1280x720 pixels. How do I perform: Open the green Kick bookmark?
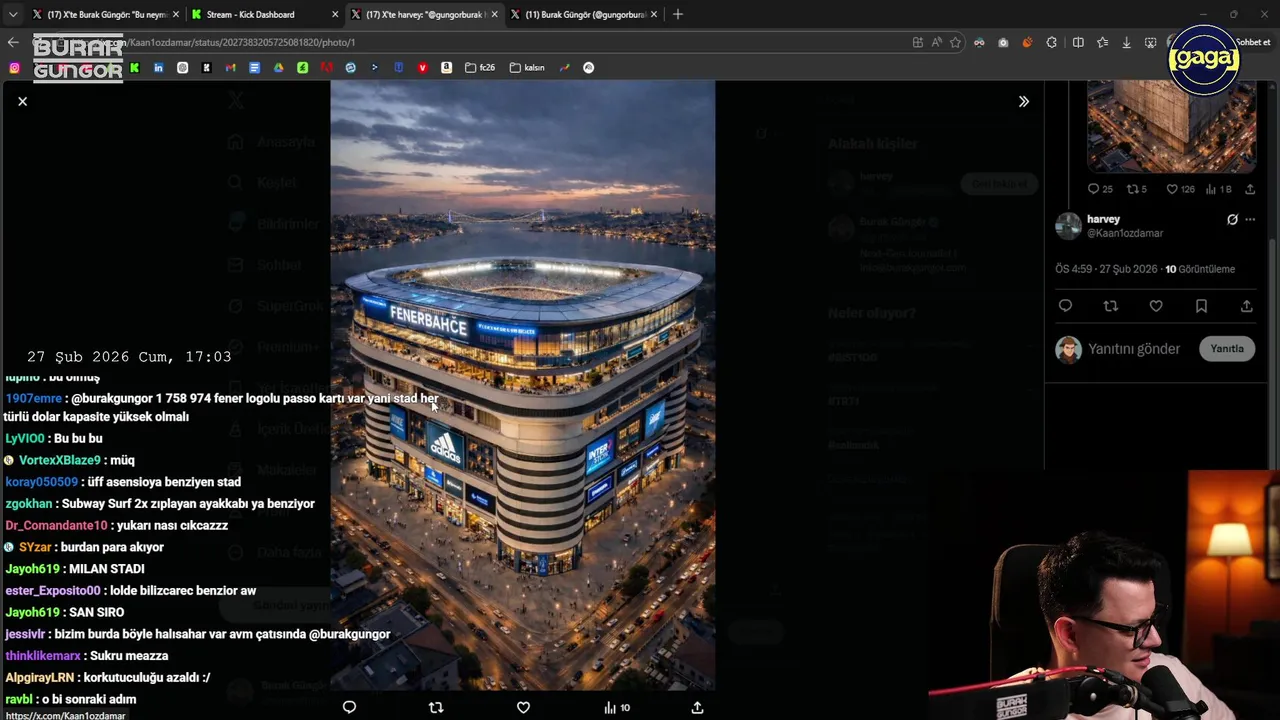[x=134, y=67]
